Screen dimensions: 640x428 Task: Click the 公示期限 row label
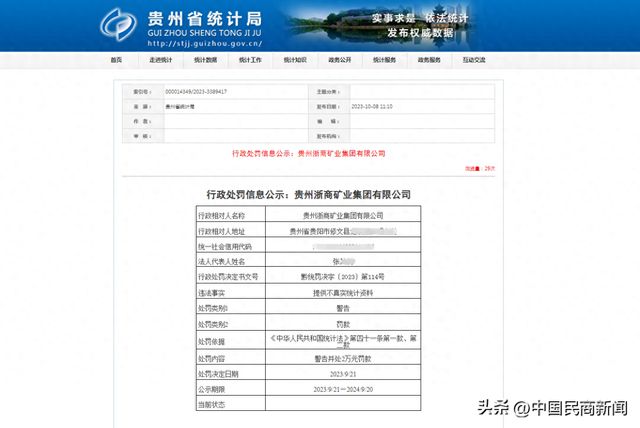pos(211,389)
